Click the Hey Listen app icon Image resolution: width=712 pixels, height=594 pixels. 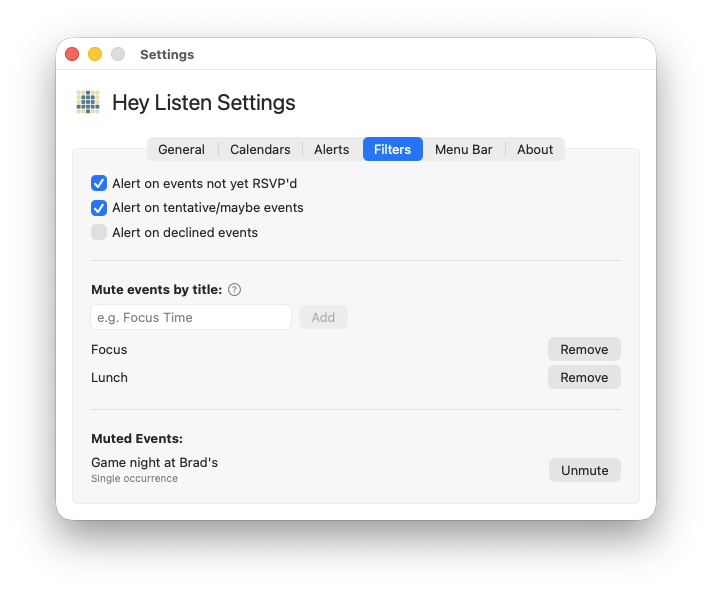click(88, 102)
